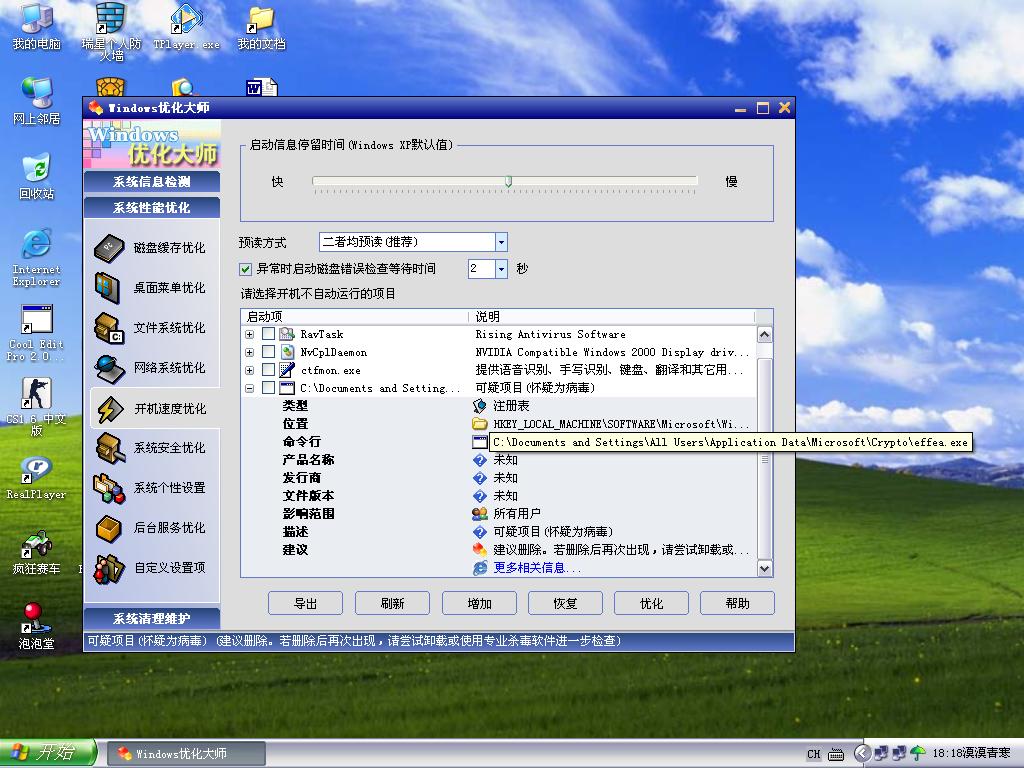
Task: Click the users icon beside 所有用户
Action: (480, 514)
